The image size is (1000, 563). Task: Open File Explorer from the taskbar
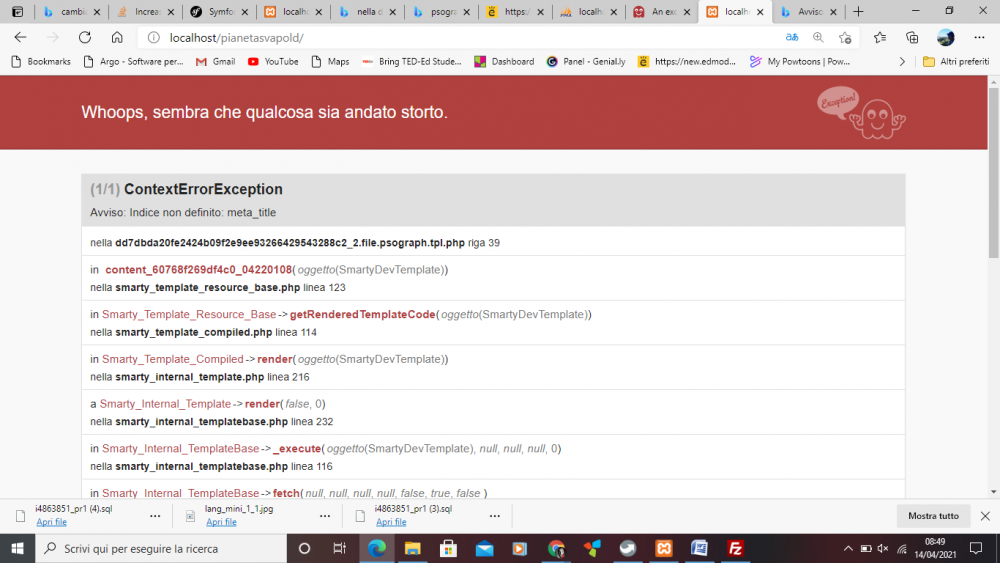[x=413, y=548]
